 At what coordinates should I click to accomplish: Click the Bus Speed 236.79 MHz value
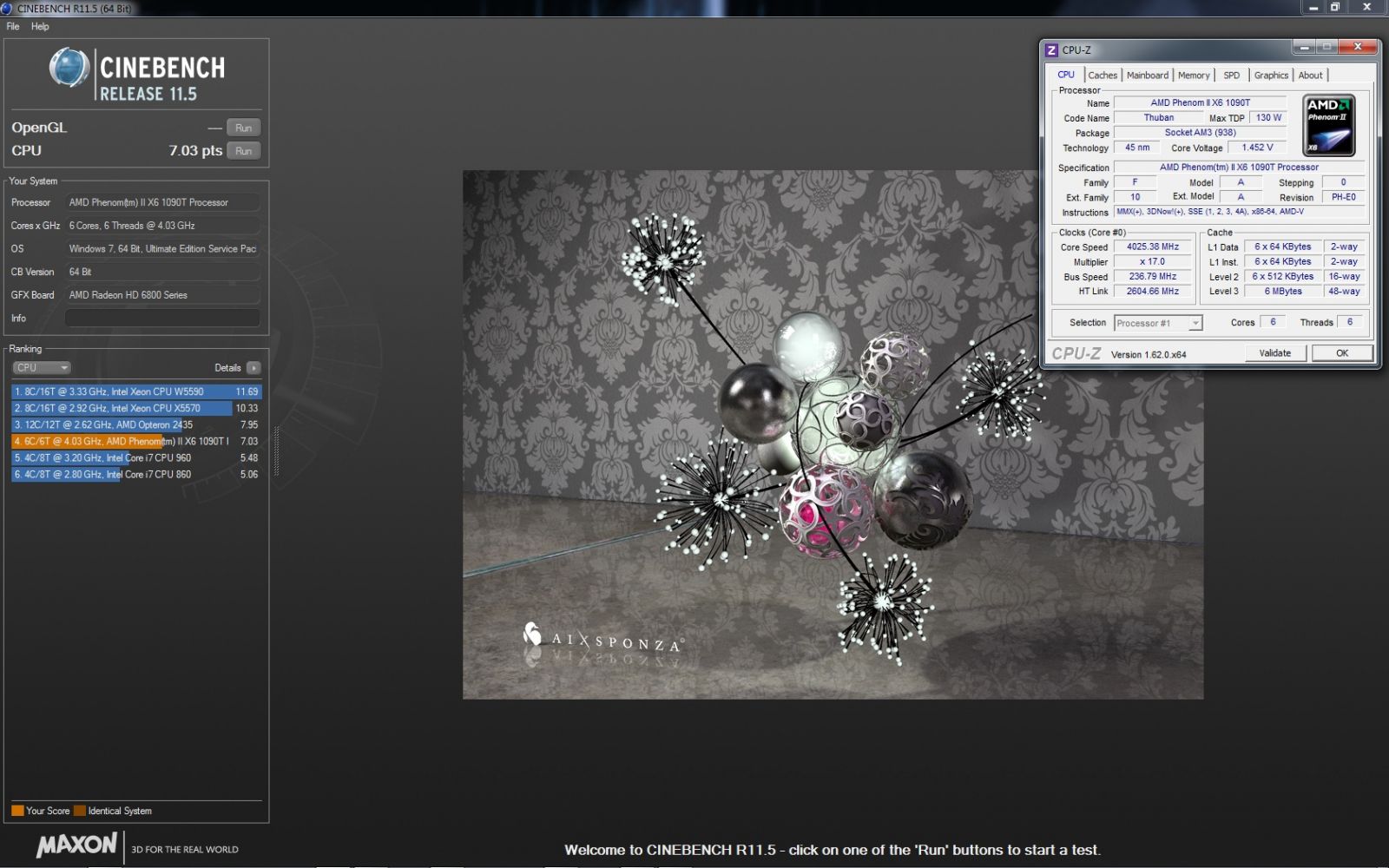point(1153,276)
